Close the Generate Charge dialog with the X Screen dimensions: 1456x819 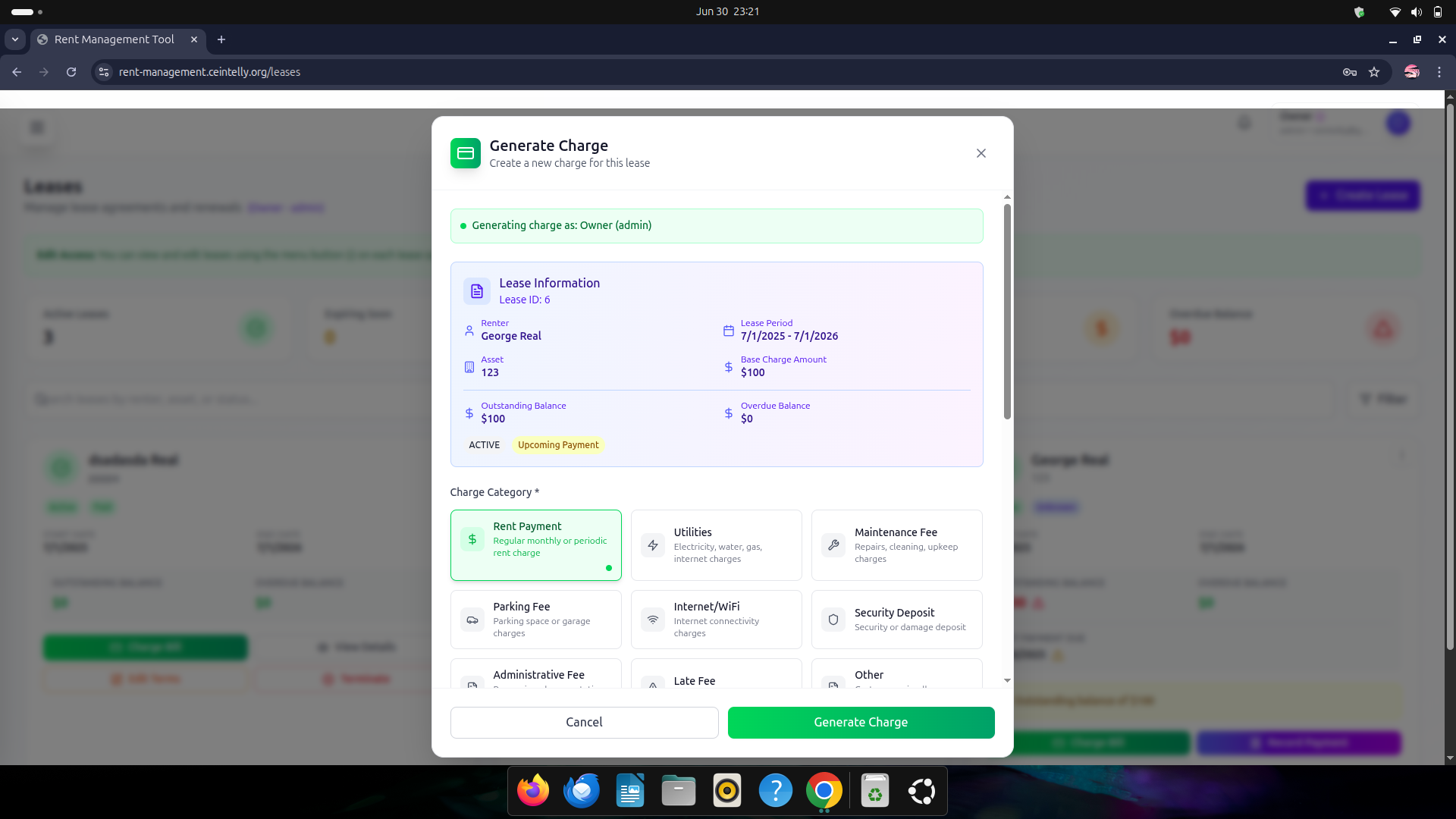pyautogui.click(x=981, y=153)
